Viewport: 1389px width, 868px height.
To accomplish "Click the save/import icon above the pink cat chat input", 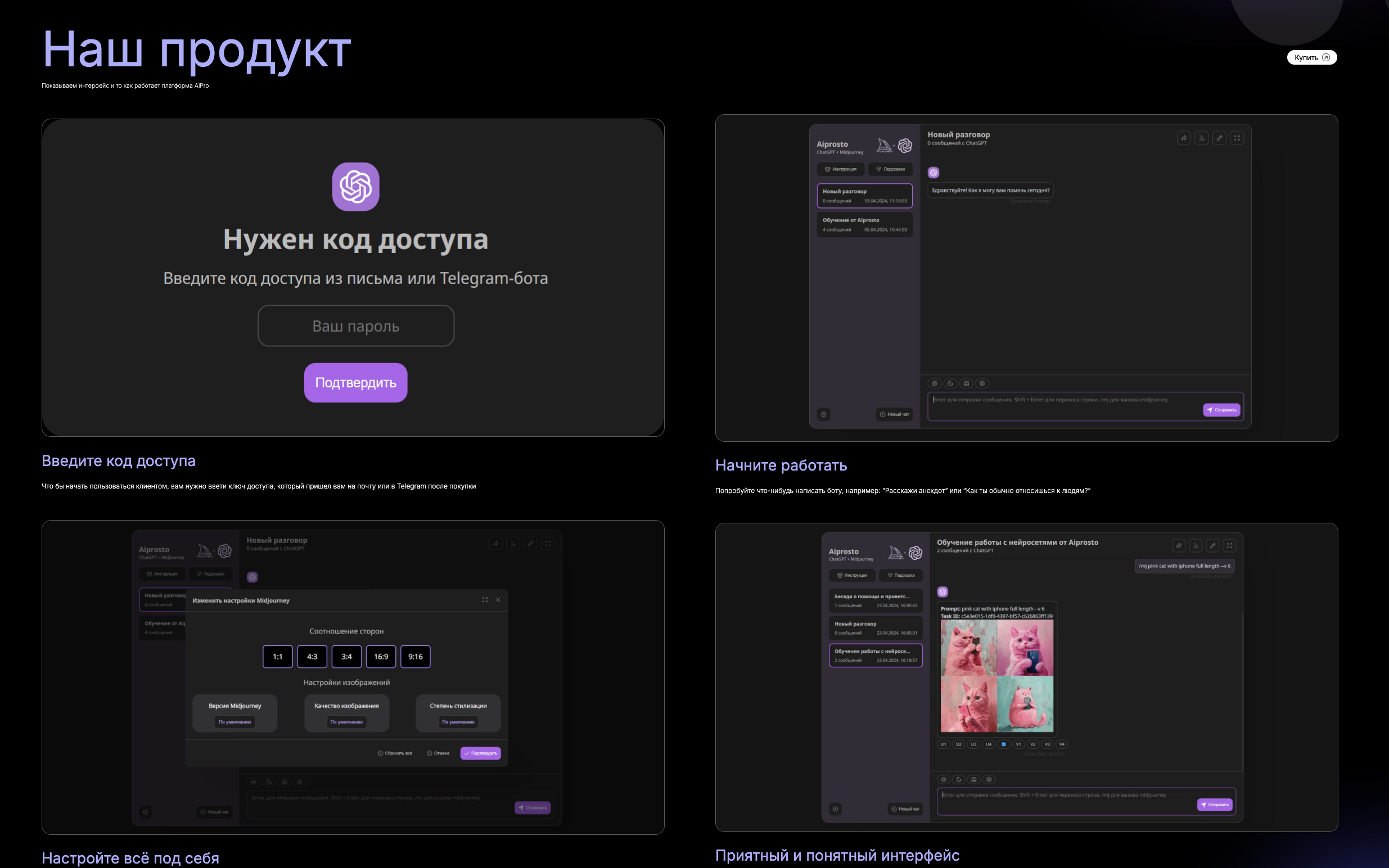I will (x=973, y=780).
